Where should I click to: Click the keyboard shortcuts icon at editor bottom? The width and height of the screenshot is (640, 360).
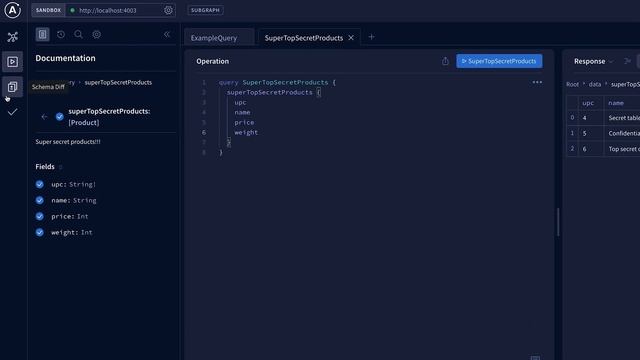536,358
